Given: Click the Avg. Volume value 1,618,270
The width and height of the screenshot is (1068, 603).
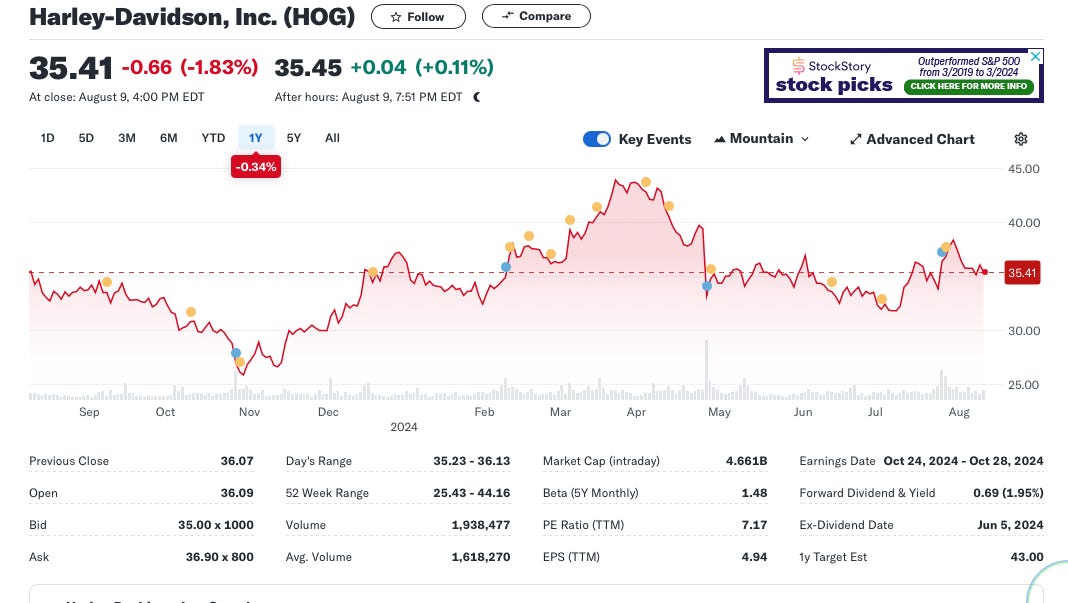Looking at the screenshot, I should pos(481,557).
